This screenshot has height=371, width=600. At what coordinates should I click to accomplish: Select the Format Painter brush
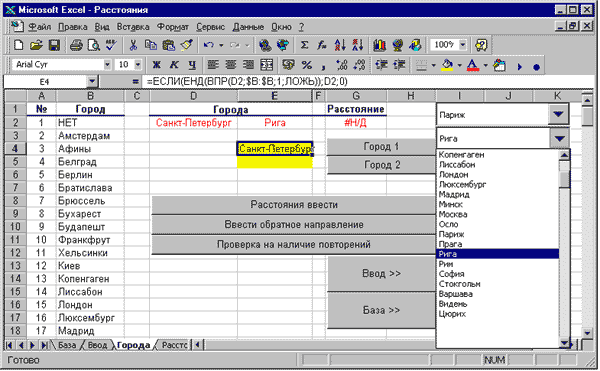[x=186, y=45]
